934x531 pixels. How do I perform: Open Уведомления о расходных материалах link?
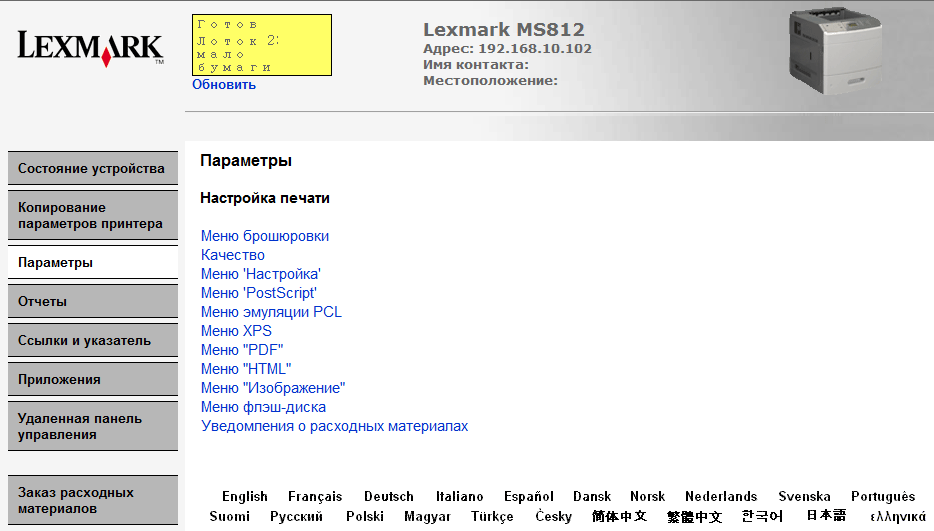click(334, 426)
